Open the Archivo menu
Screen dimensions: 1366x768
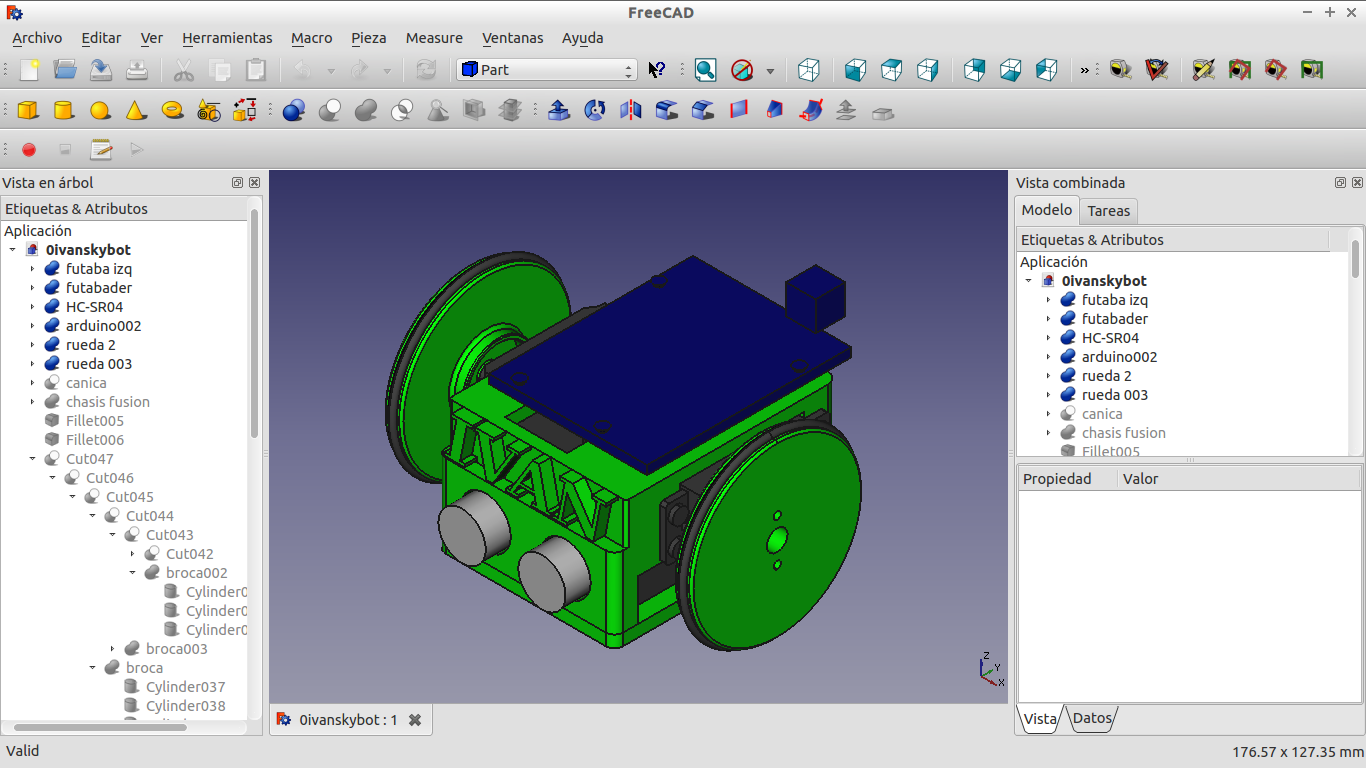point(37,38)
